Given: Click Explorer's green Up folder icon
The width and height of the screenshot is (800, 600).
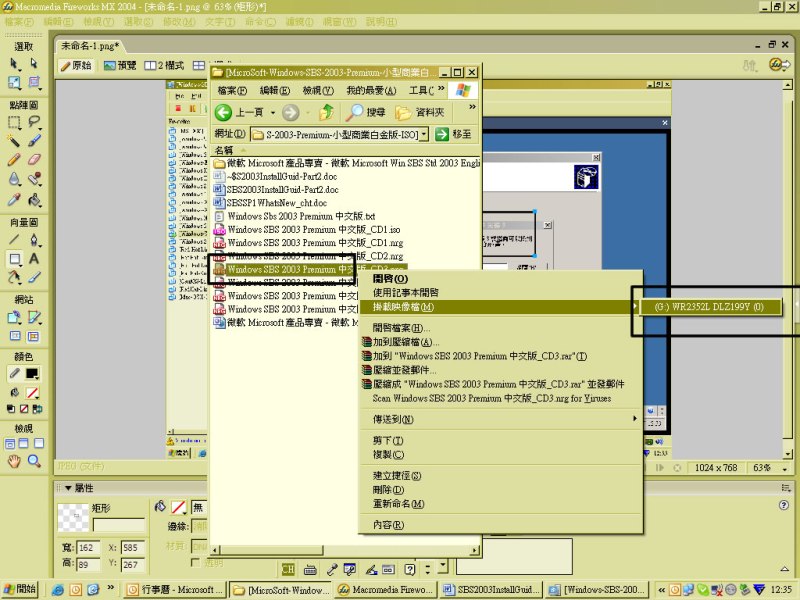Looking at the screenshot, I should pos(327,112).
